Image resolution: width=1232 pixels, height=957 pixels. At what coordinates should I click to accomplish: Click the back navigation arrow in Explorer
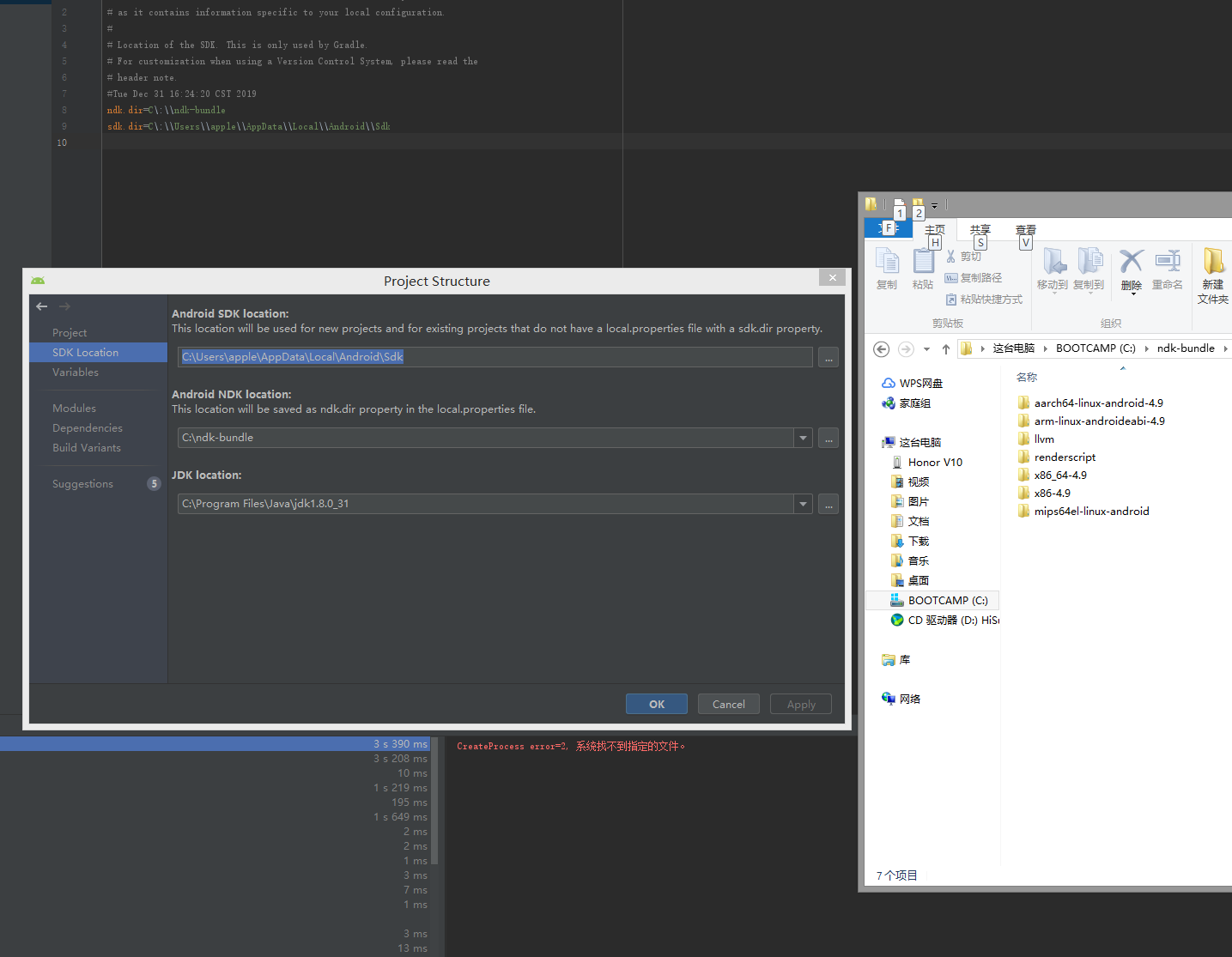click(x=881, y=348)
